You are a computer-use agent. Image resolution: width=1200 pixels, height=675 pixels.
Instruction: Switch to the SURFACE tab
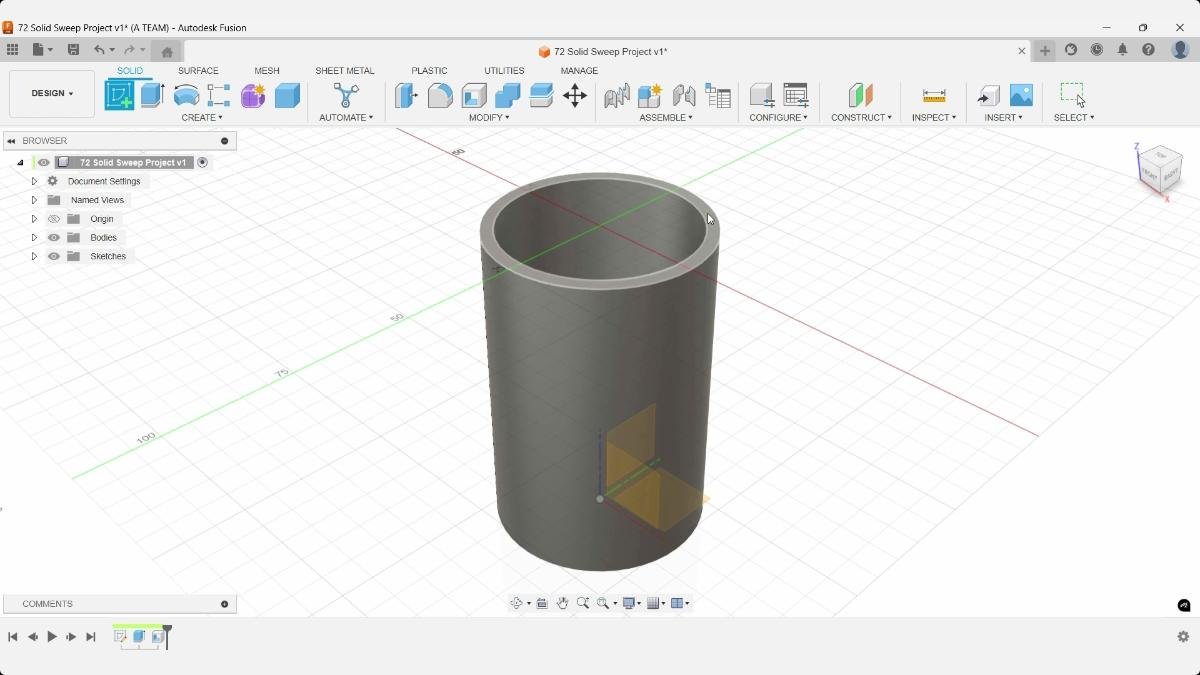(x=198, y=71)
